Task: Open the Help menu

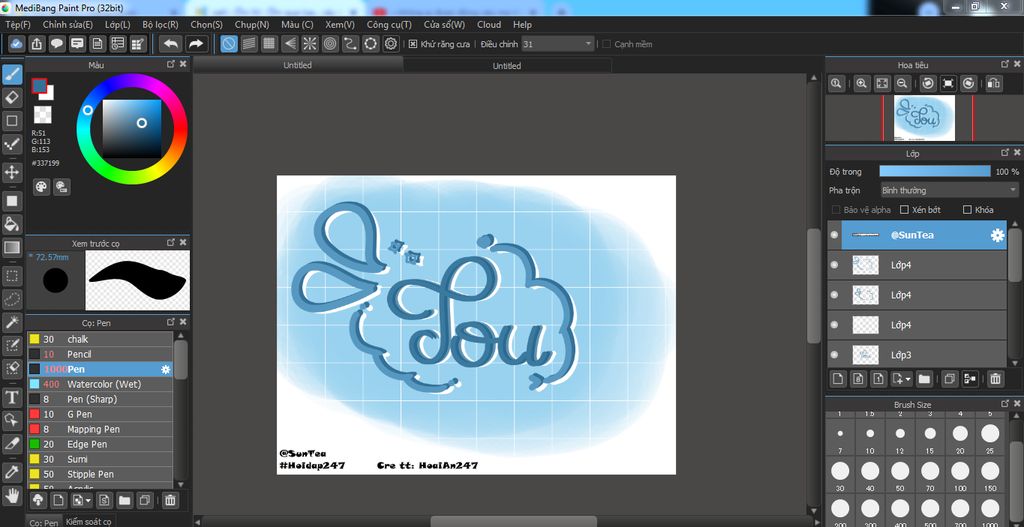Action: pyautogui.click(x=522, y=25)
